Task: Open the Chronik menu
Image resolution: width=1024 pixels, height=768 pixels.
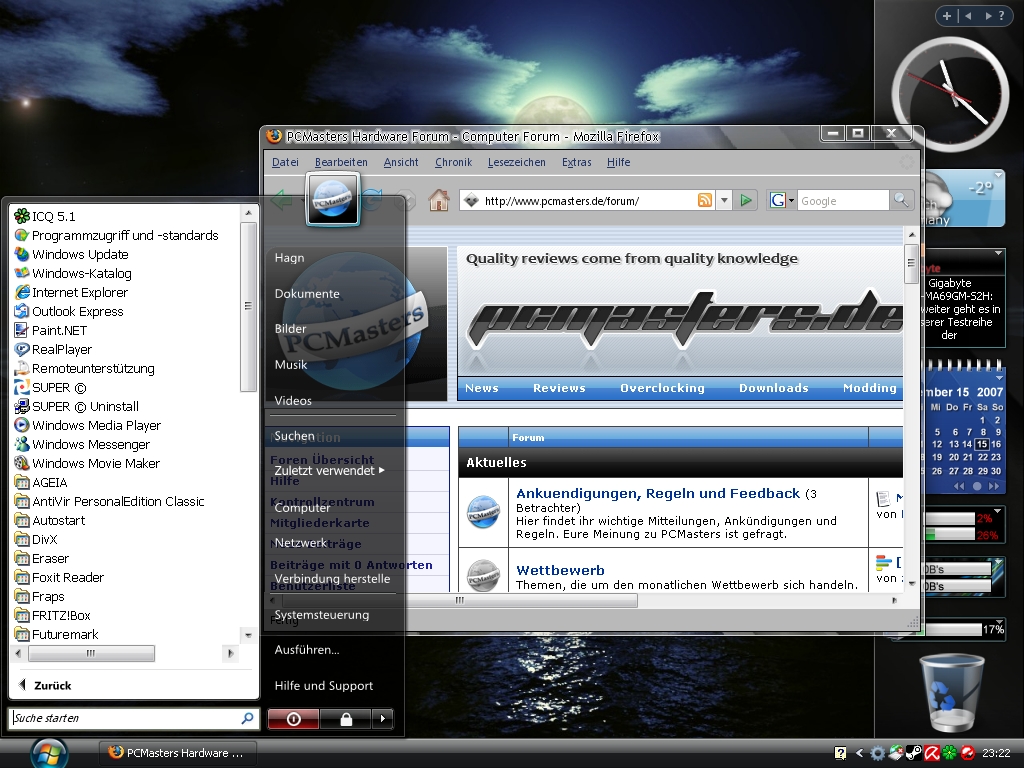Action: (x=453, y=162)
